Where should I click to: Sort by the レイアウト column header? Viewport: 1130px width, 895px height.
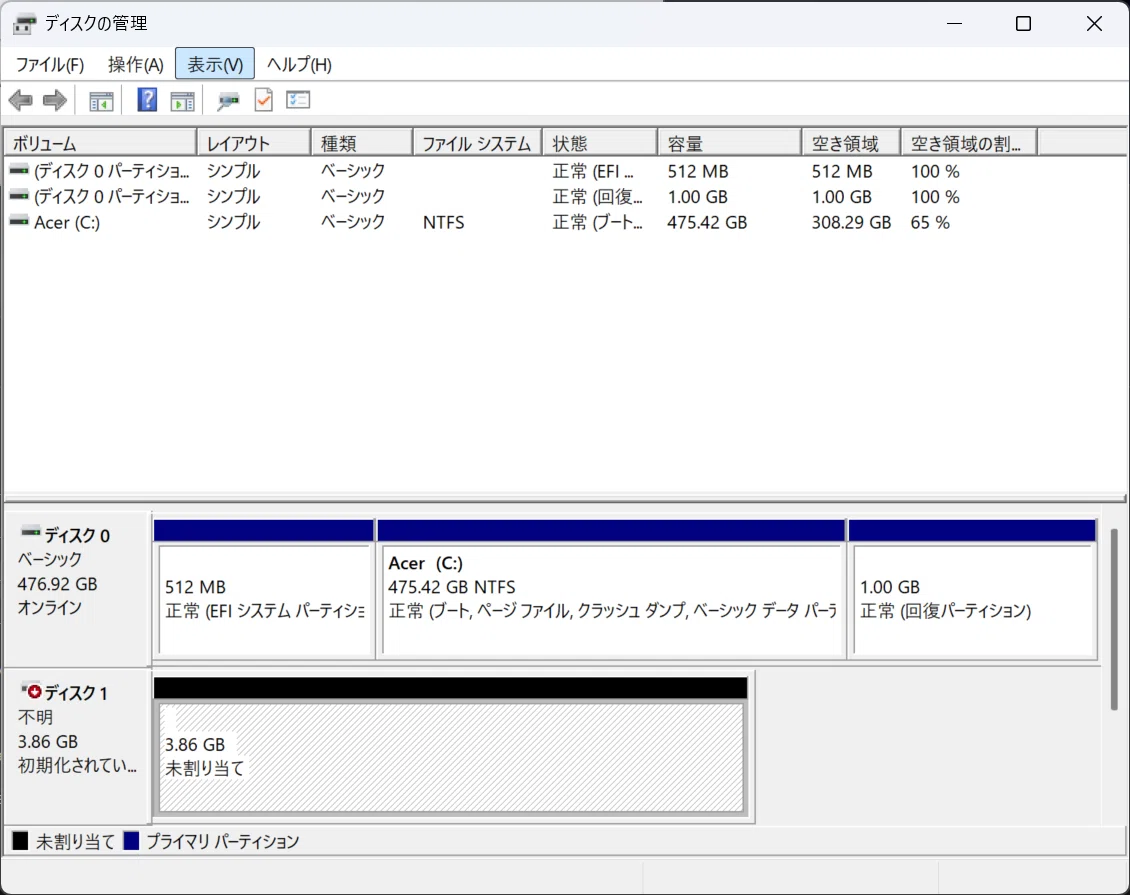254,143
